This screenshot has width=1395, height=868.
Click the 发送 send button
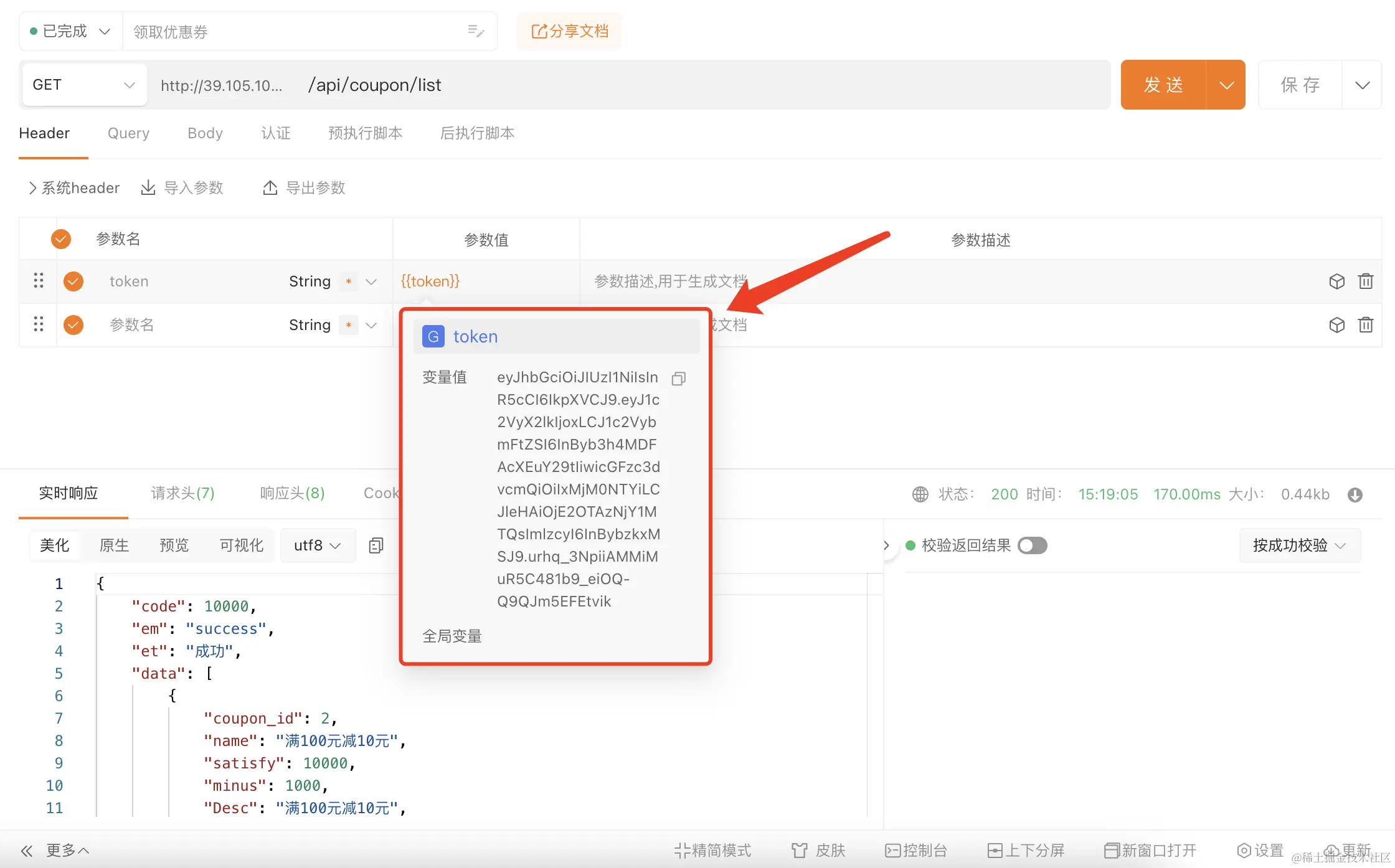point(1163,85)
